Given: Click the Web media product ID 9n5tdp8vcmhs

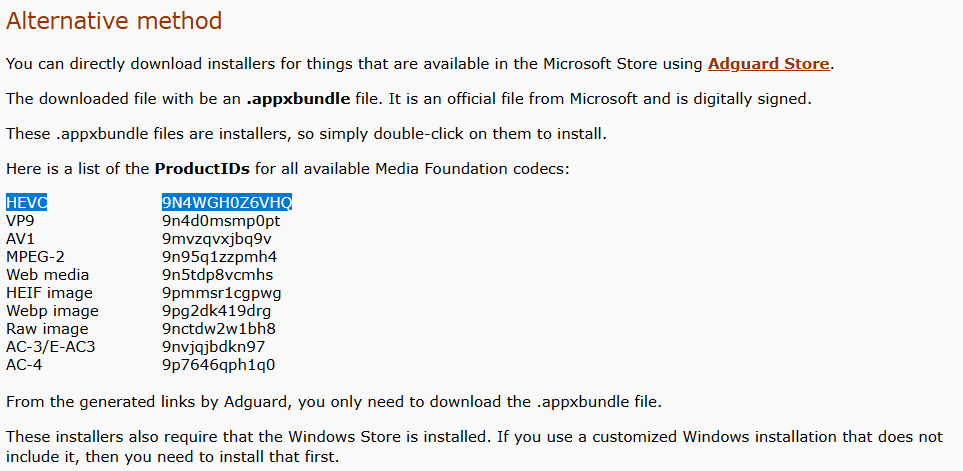Looking at the screenshot, I should [217, 274].
